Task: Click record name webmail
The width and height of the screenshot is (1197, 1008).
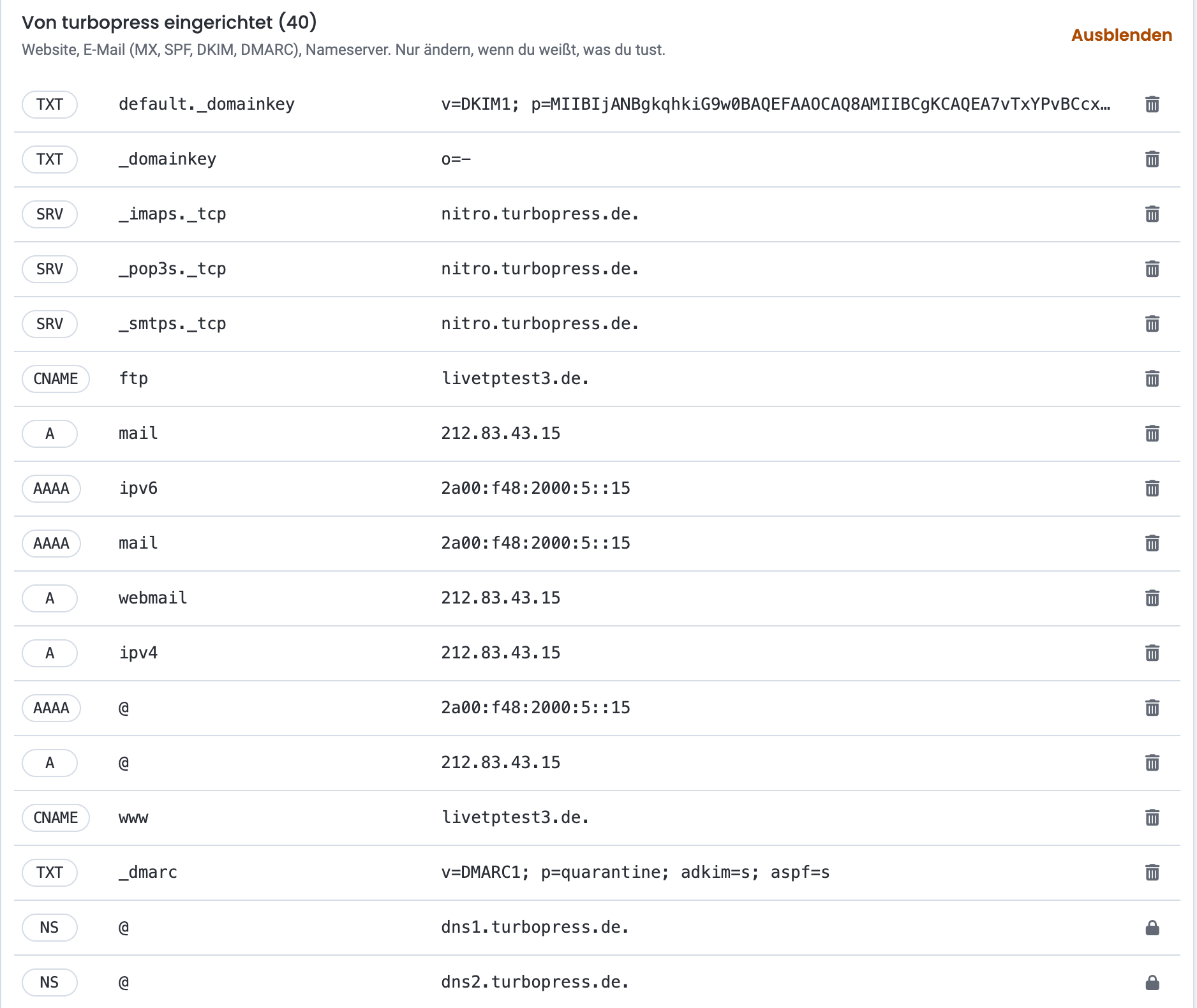Action: pos(153,598)
